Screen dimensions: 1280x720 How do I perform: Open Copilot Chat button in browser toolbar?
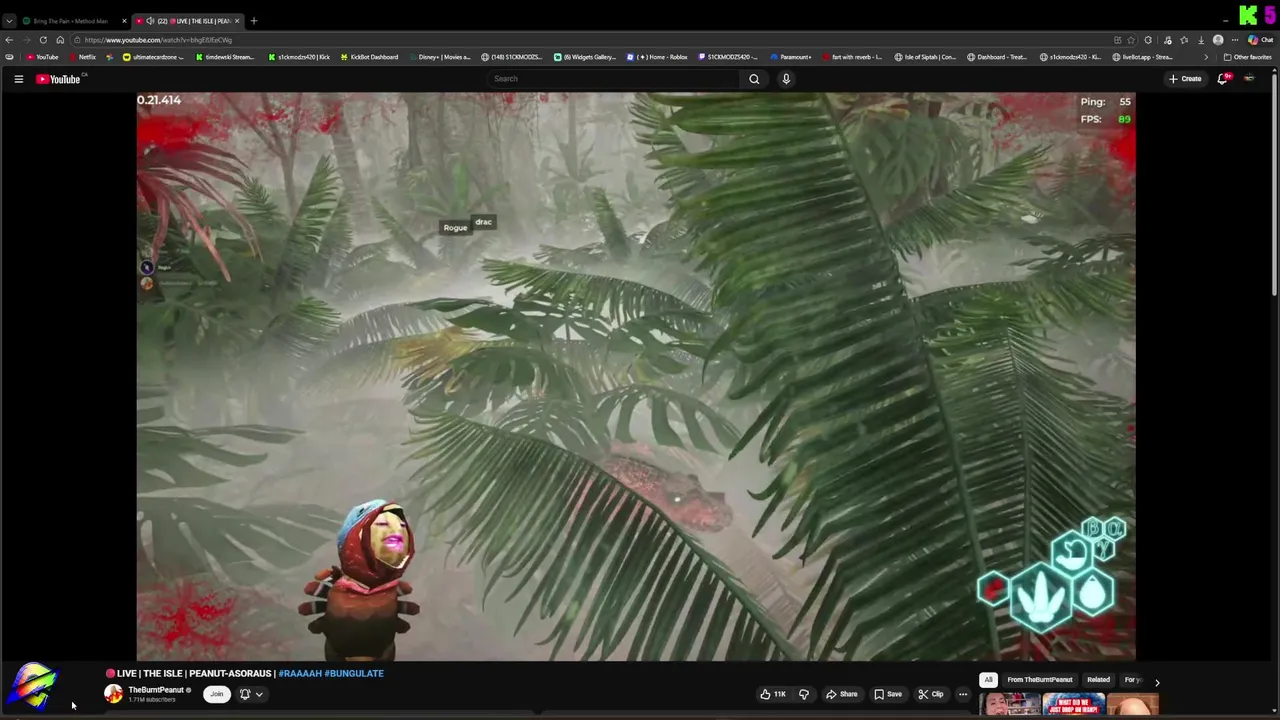[1262, 40]
